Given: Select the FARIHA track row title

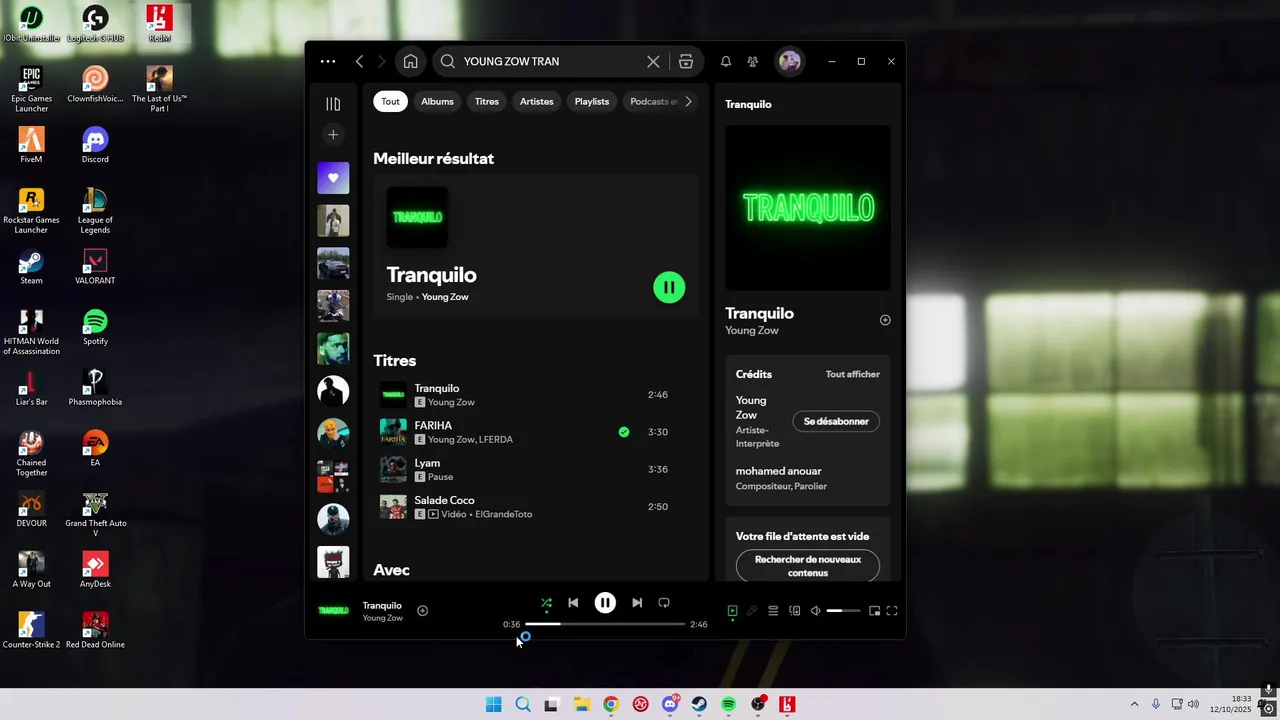Looking at the screenshot, I should [x=433, y=425].
